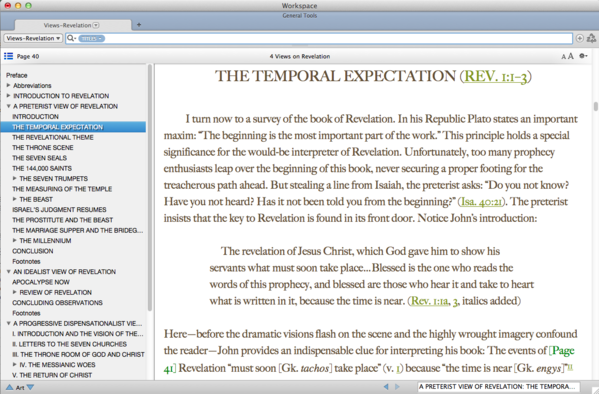Collapse A Progressive Dispensationalist View
Screen dimensions: 599x394
point(8,323)
